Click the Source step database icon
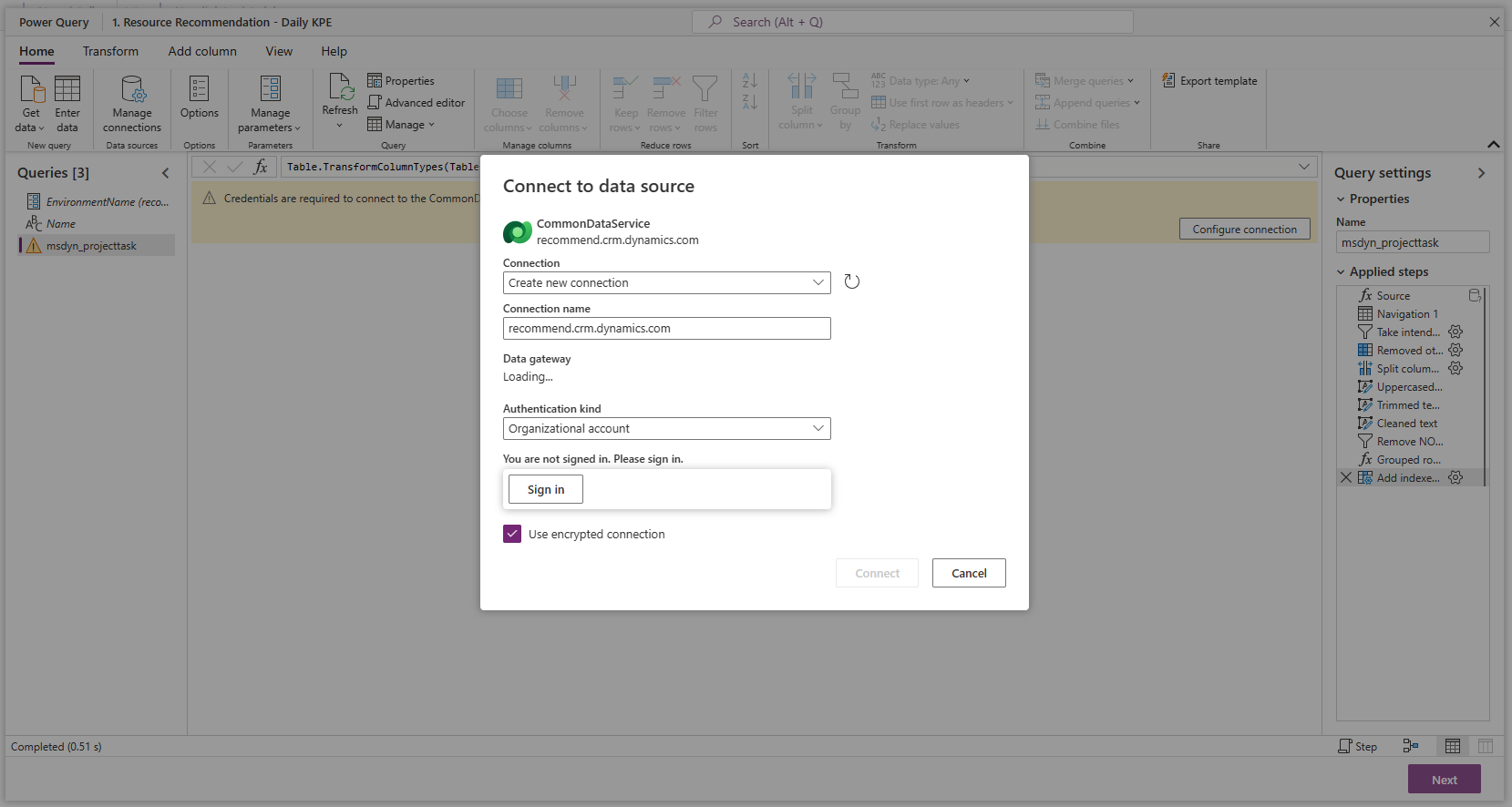The height and width of the screenshot is (807, 1512). click(1475, 295)
